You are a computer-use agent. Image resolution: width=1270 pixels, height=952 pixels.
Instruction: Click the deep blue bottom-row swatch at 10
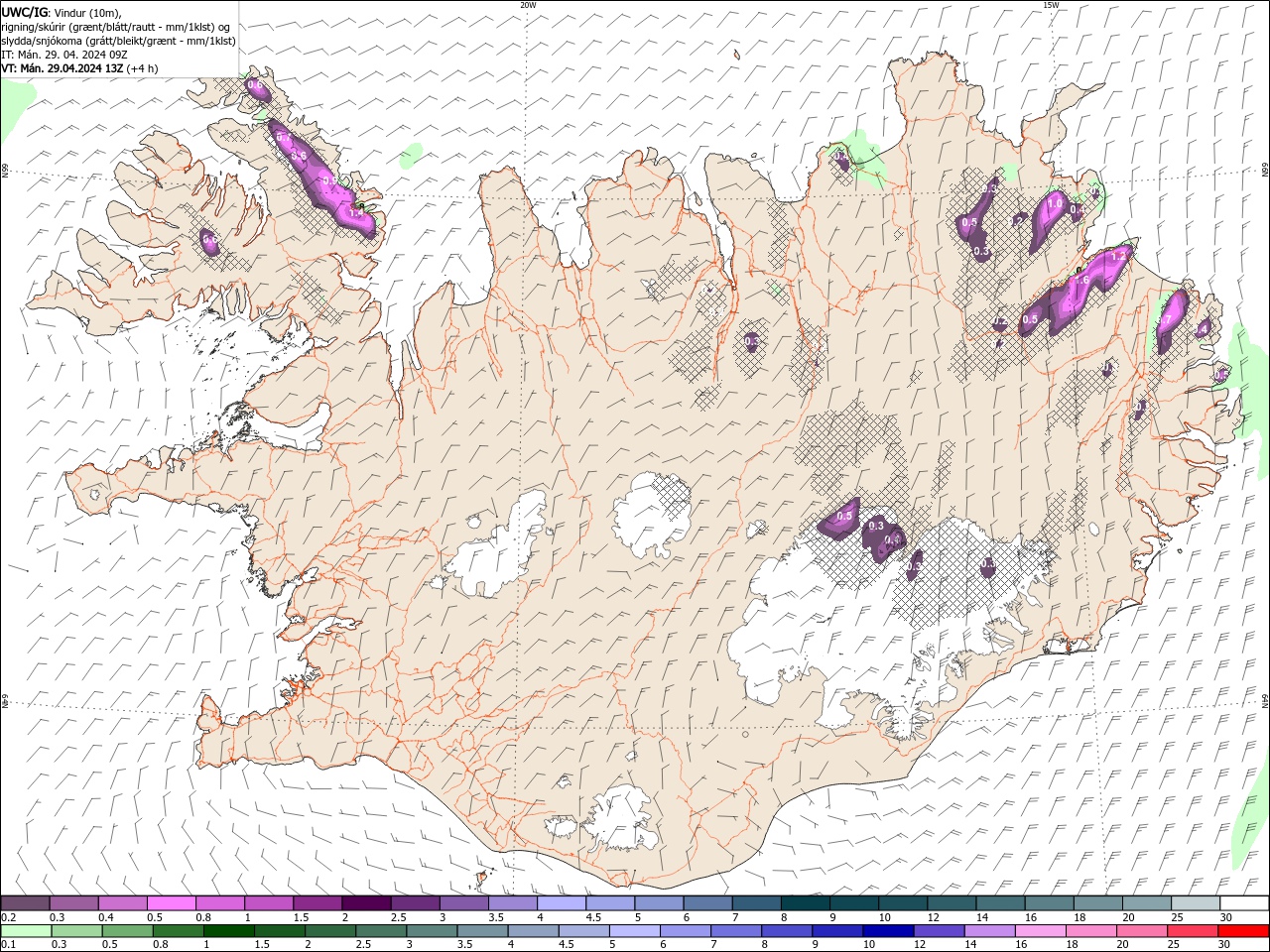coord(887,931)
